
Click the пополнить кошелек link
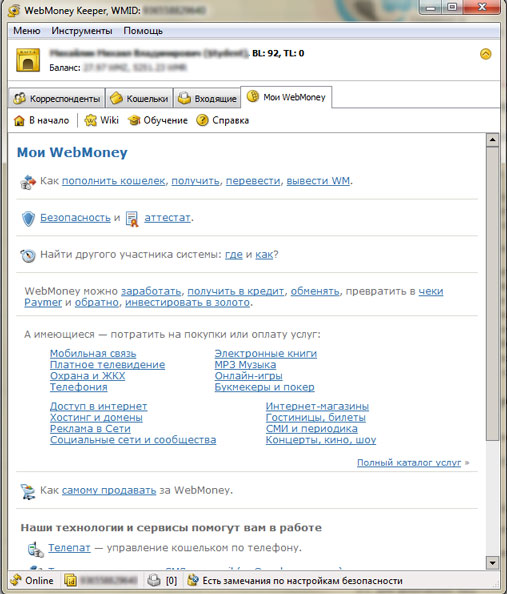(114, 181)
